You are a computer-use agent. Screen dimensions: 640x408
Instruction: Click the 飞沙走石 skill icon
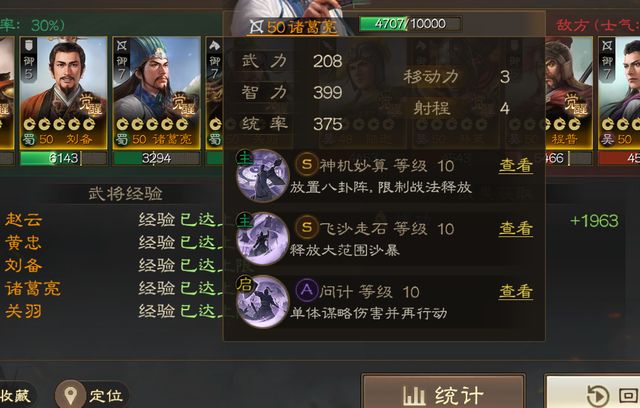click(263, 239)
